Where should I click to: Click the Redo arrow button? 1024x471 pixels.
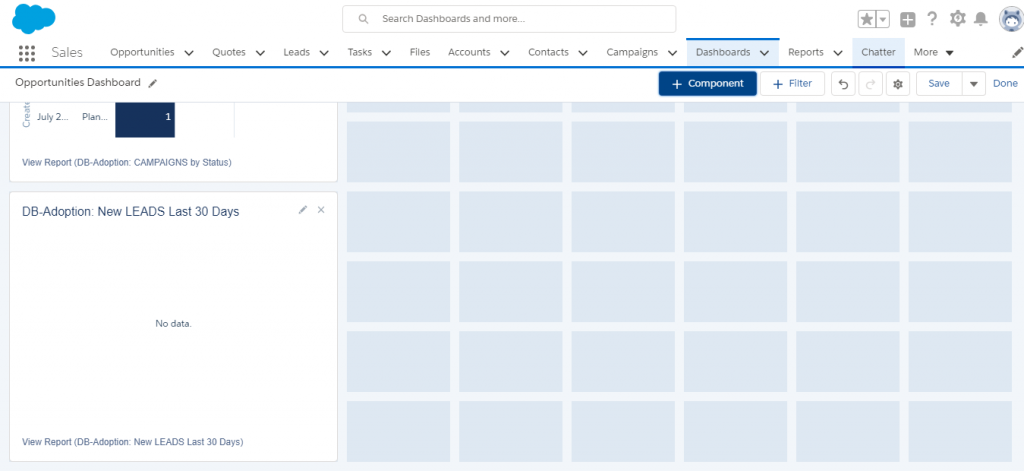871,84
